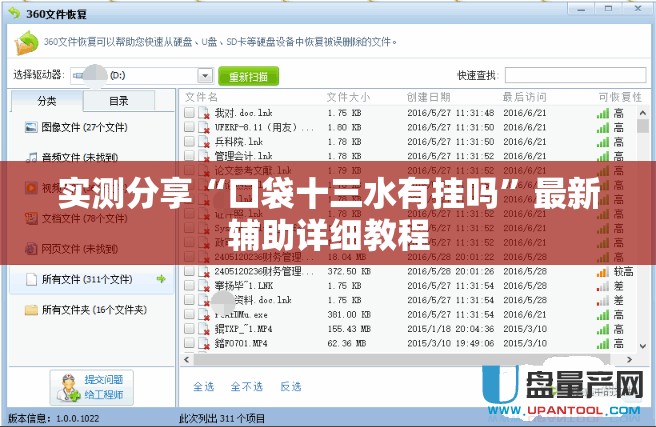Click the vertical scrollbar thumb
The height and width of the screenshot is (427, 656).
pos(643,126)
